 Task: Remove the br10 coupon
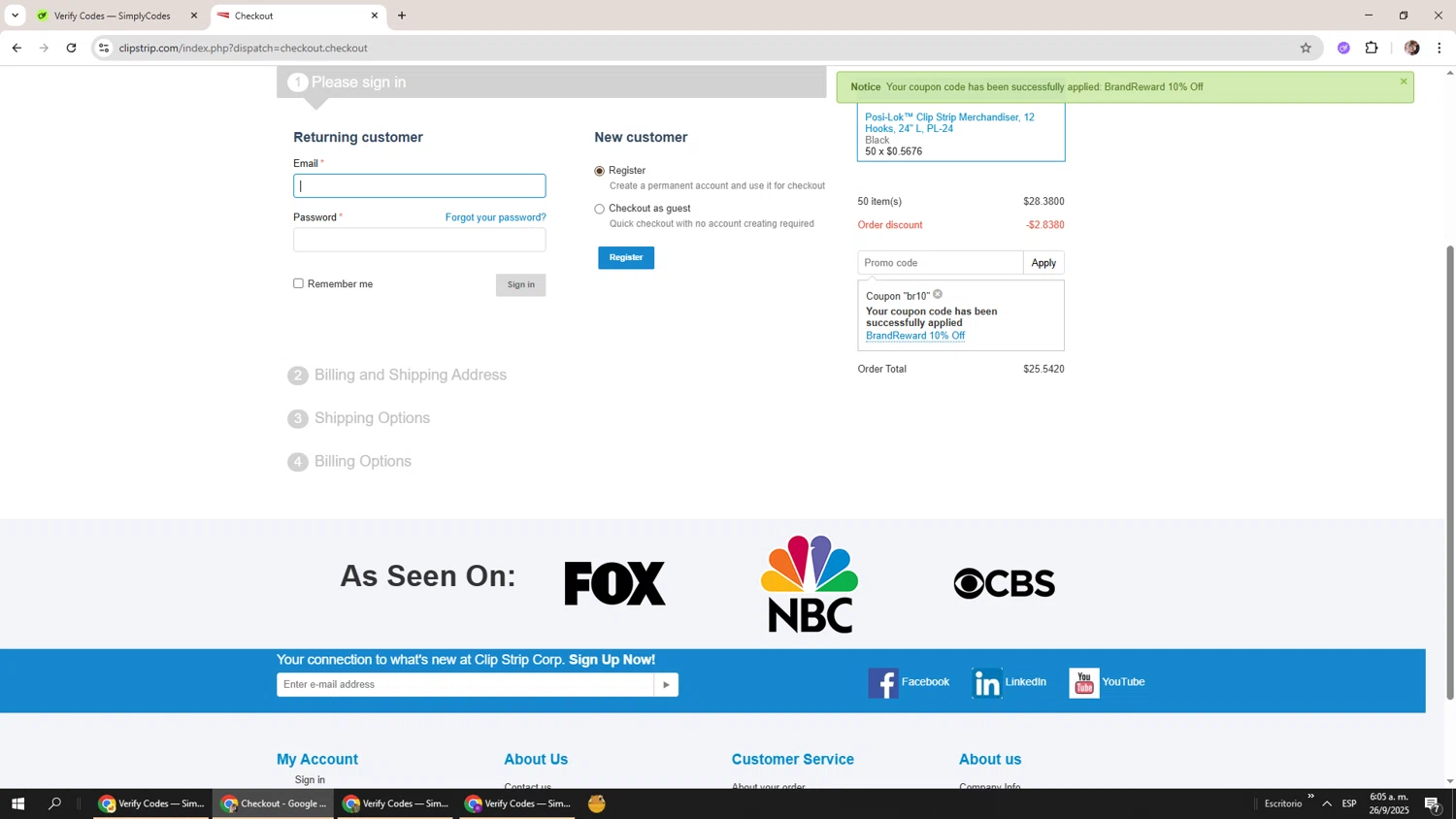(938, 294)
